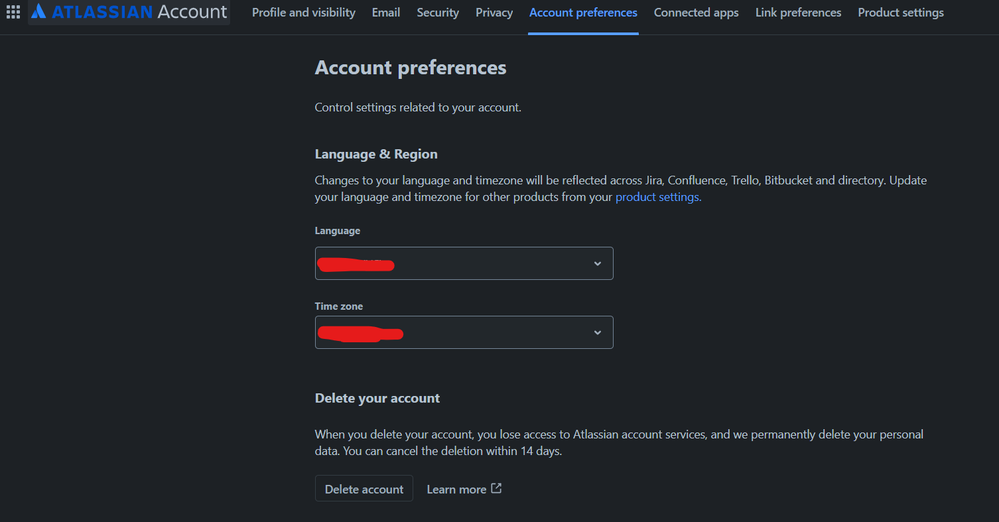Click the Language field label
This screenshot has width=999, height=522.
pyautogui.click(x=337, y=231)
